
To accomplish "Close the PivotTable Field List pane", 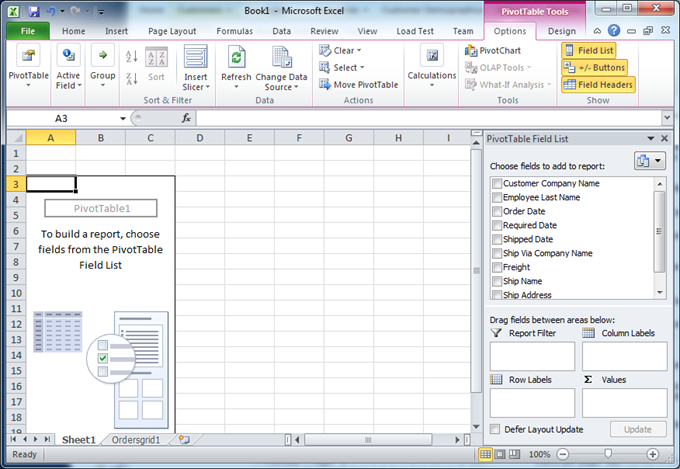I will click(664, 138).
